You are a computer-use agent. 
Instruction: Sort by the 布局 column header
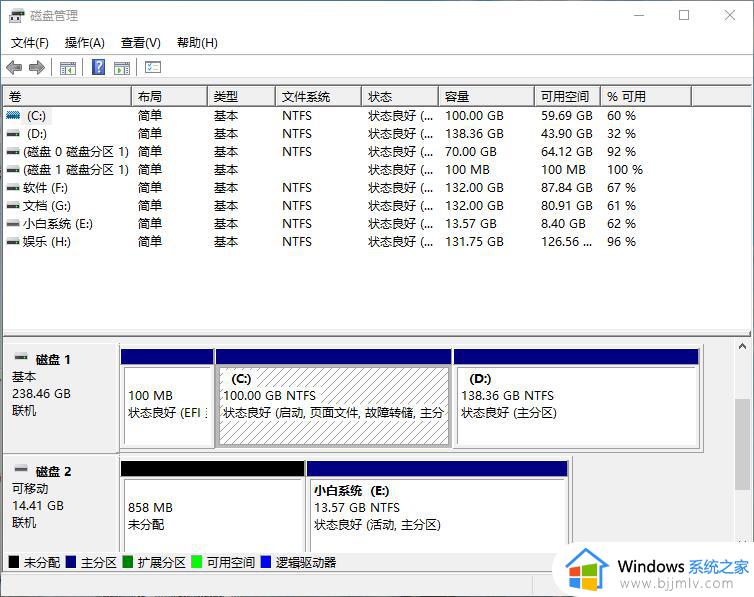coord(170,97)
